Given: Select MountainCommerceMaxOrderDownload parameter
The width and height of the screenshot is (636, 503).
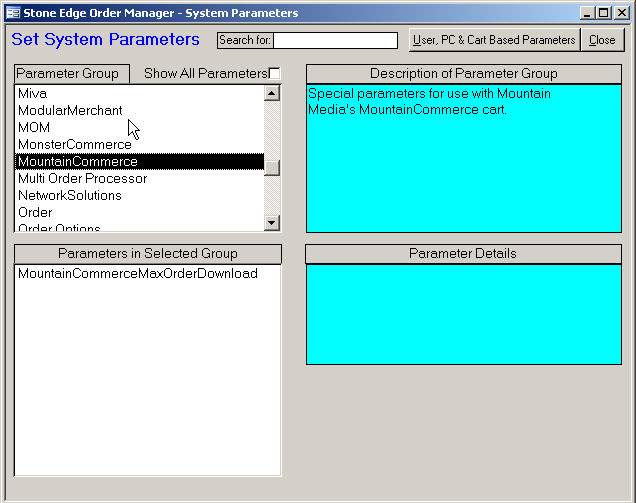Looking at the screenshot, I should click(x=147, y=273).
